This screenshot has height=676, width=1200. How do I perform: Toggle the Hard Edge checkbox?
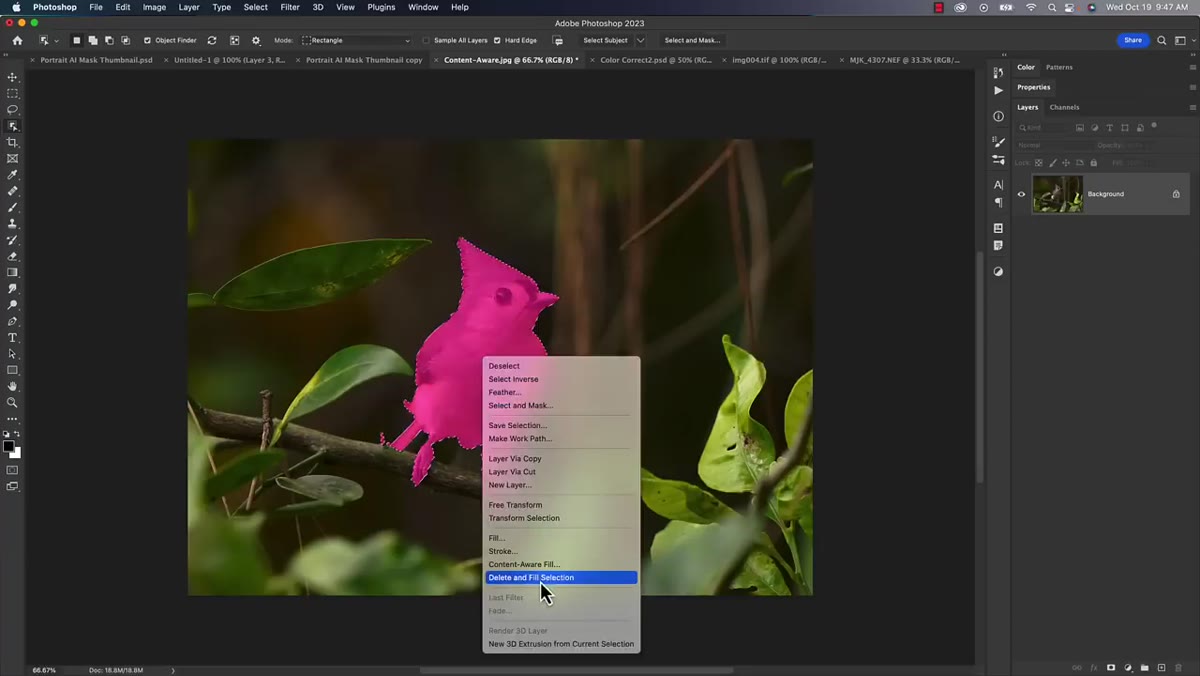click(x=497, y=40)
